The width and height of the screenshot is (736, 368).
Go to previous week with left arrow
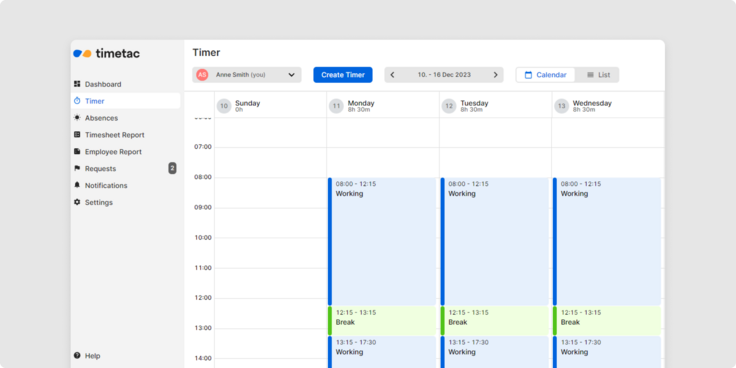pos(392,75)
